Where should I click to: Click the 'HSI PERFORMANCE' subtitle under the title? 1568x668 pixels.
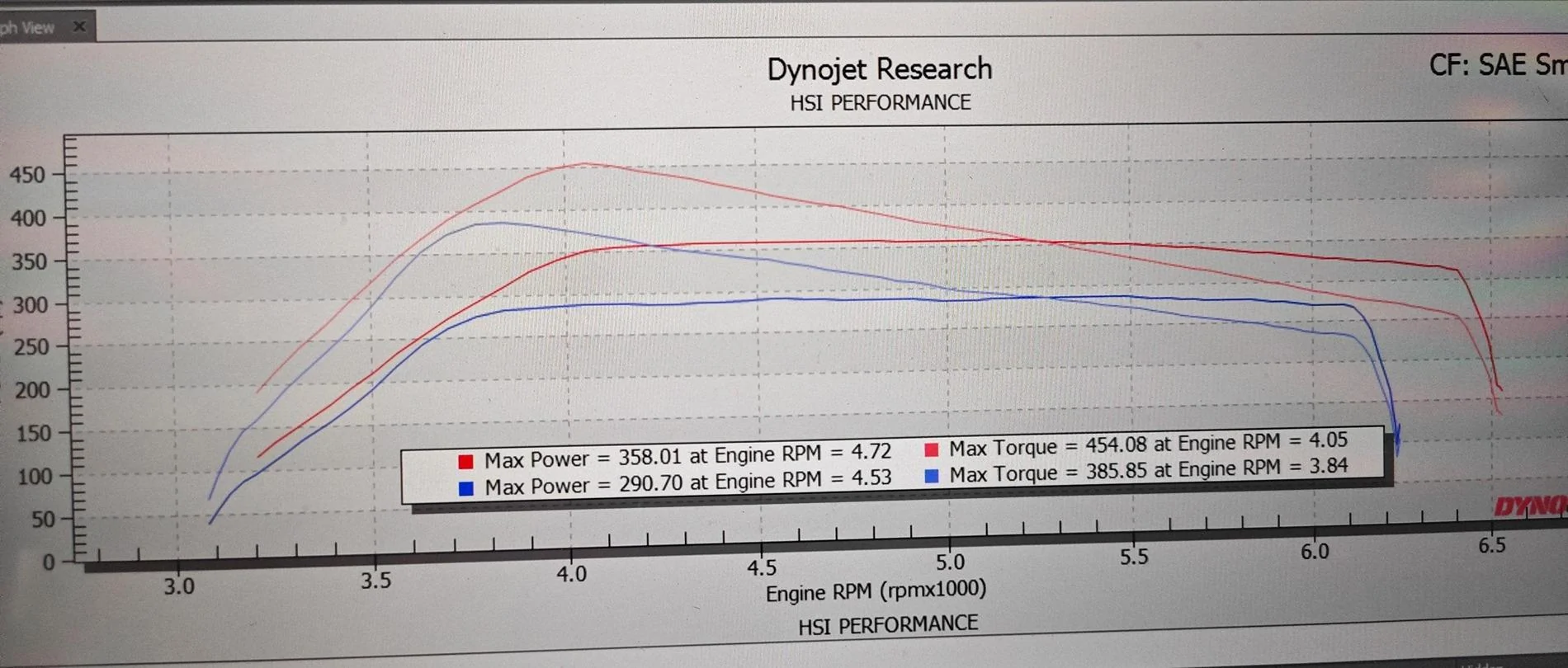tap(880, 102)
